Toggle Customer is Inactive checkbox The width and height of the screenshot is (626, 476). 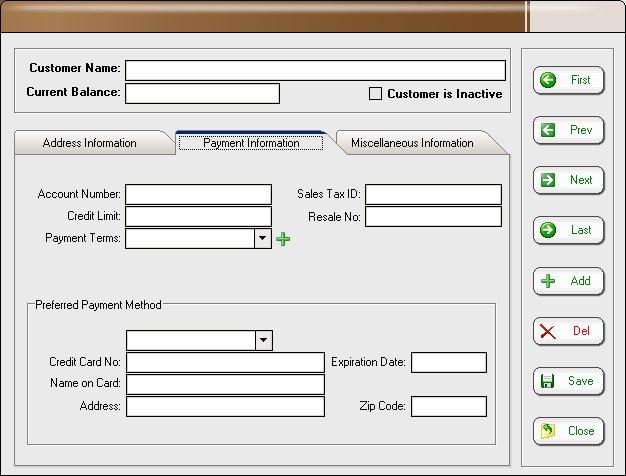point(375,93)
